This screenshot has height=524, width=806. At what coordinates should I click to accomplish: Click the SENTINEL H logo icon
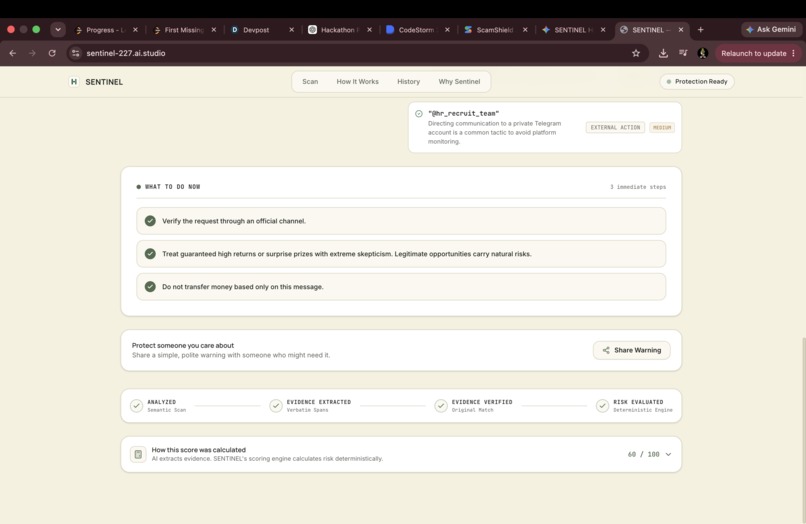coord(74,82)
